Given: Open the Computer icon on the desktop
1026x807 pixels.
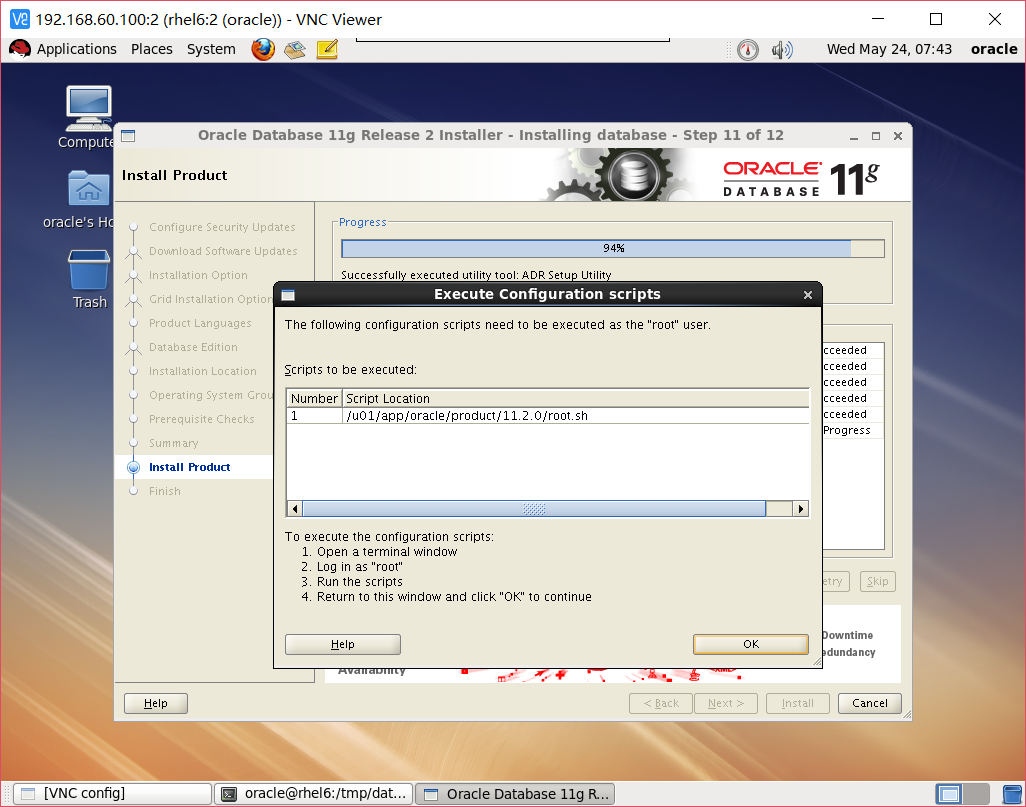Looking at the screenshot, I should coord(88,110).
